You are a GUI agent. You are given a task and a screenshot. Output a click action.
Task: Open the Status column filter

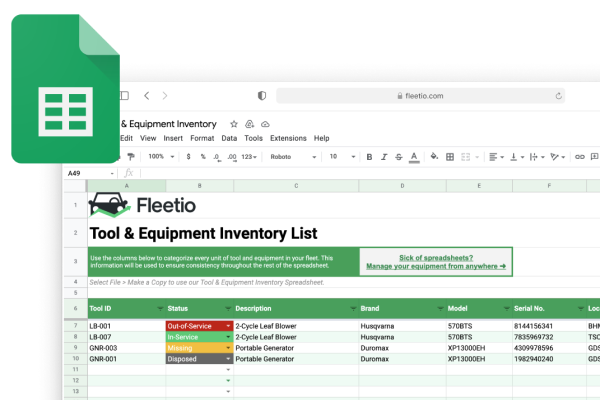pyautogui.click(x=228, y=309)
